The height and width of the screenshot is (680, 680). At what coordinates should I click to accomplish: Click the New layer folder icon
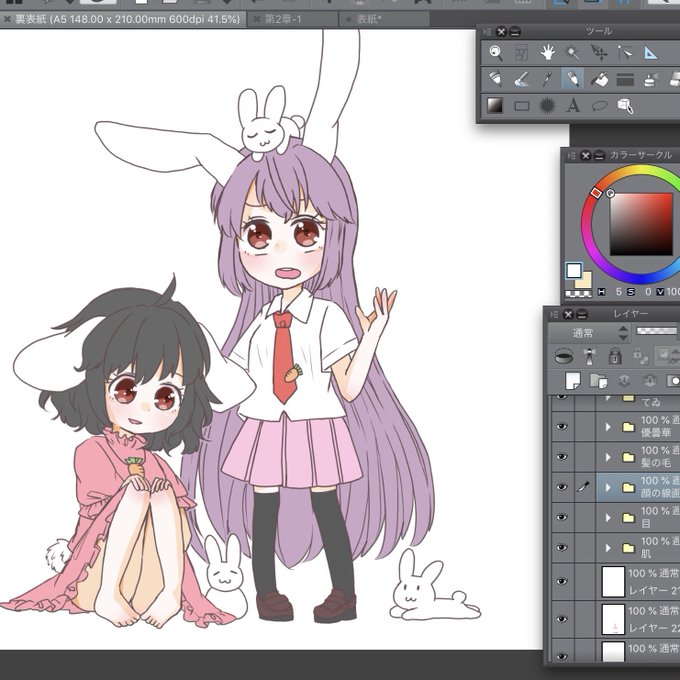point(598,381)
